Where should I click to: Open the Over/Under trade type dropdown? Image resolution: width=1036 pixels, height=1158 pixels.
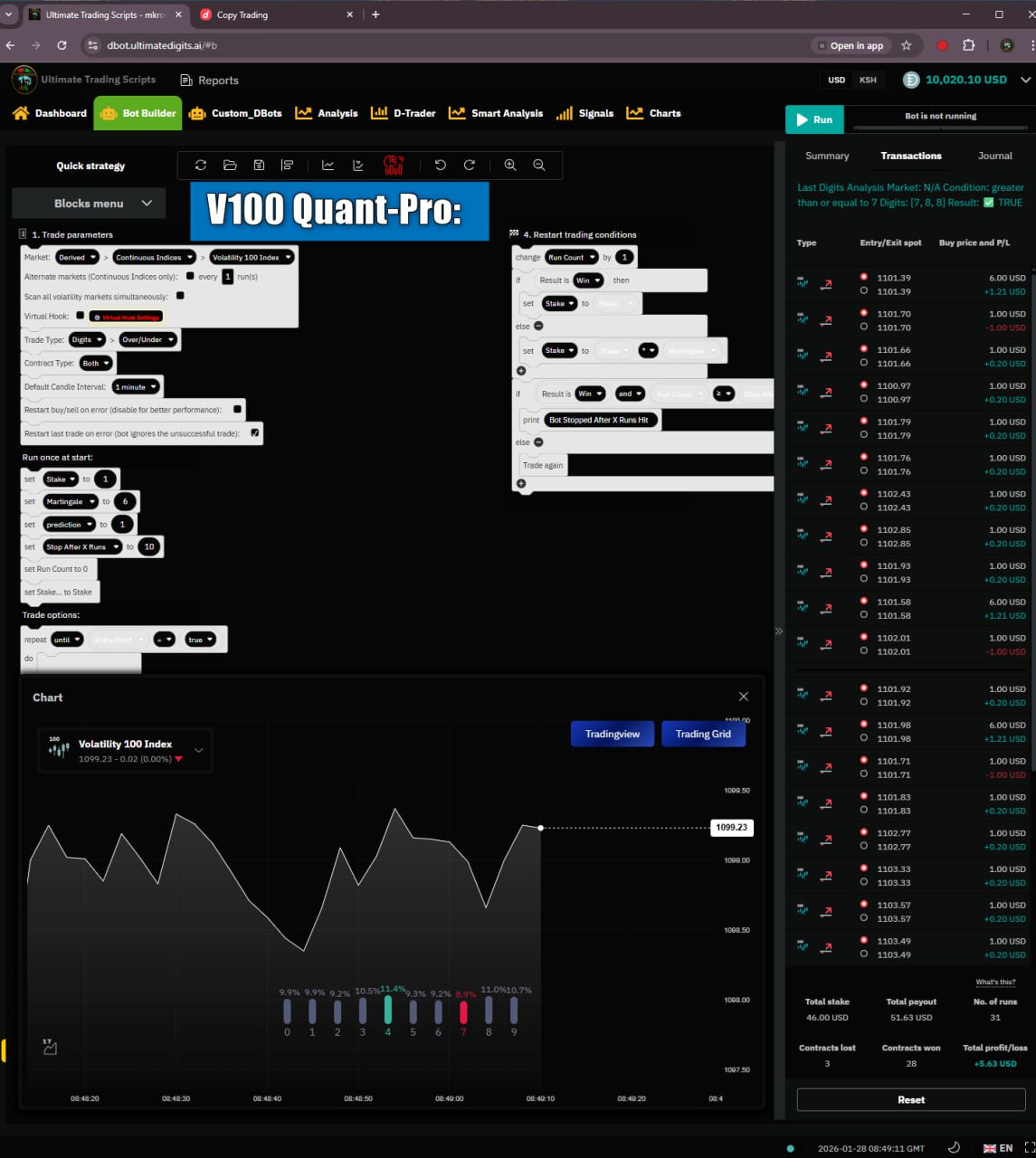pos(148,340)
